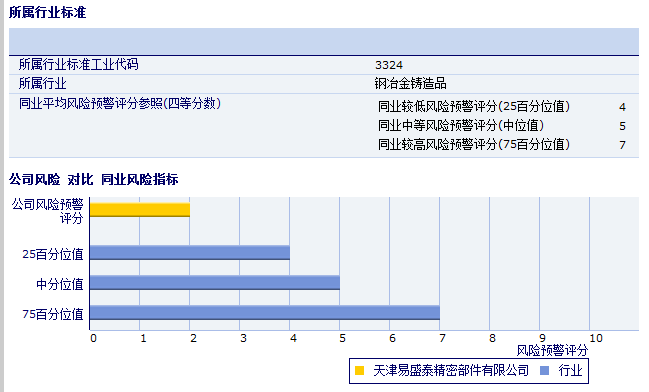Click the 风险预警评分 axis title
This screenshot has width=649, height=392.
(x=552, y=351)
